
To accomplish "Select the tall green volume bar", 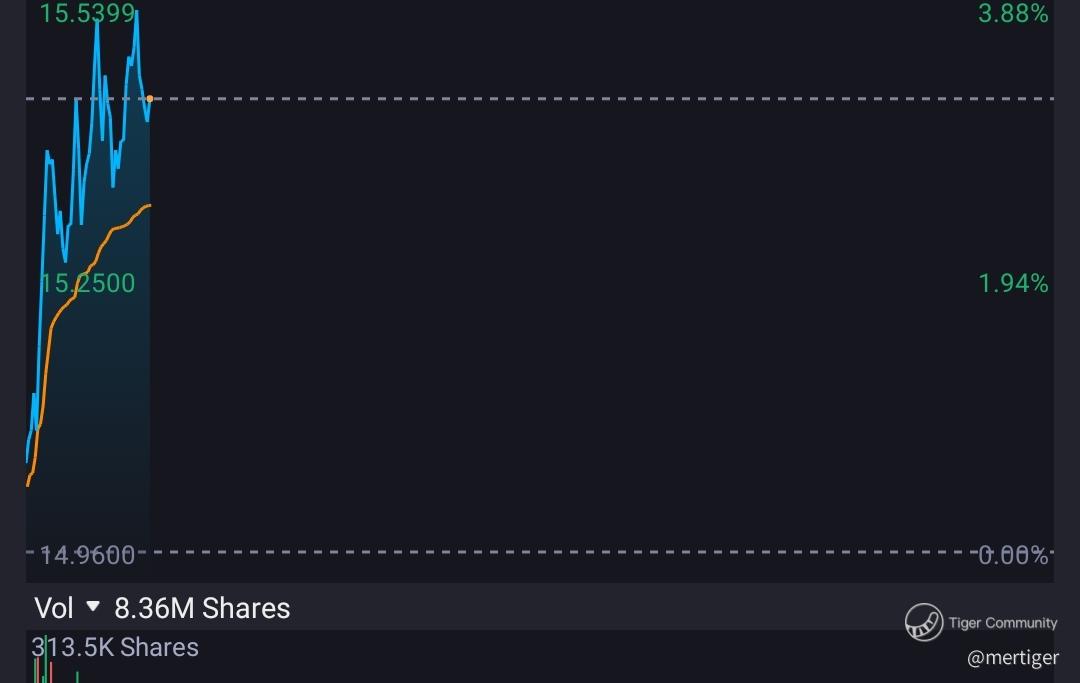I will point(45,660).
